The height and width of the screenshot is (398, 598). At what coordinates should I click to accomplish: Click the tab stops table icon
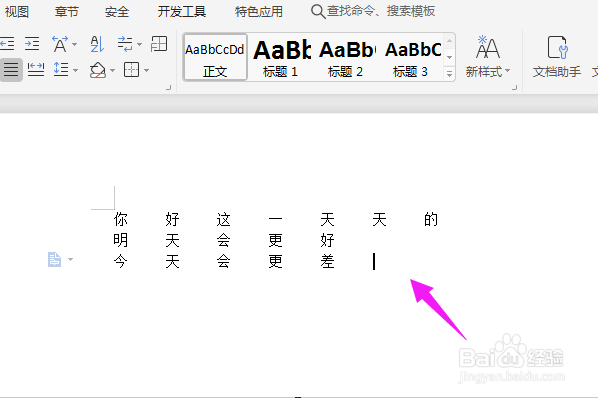pos(159,44)
